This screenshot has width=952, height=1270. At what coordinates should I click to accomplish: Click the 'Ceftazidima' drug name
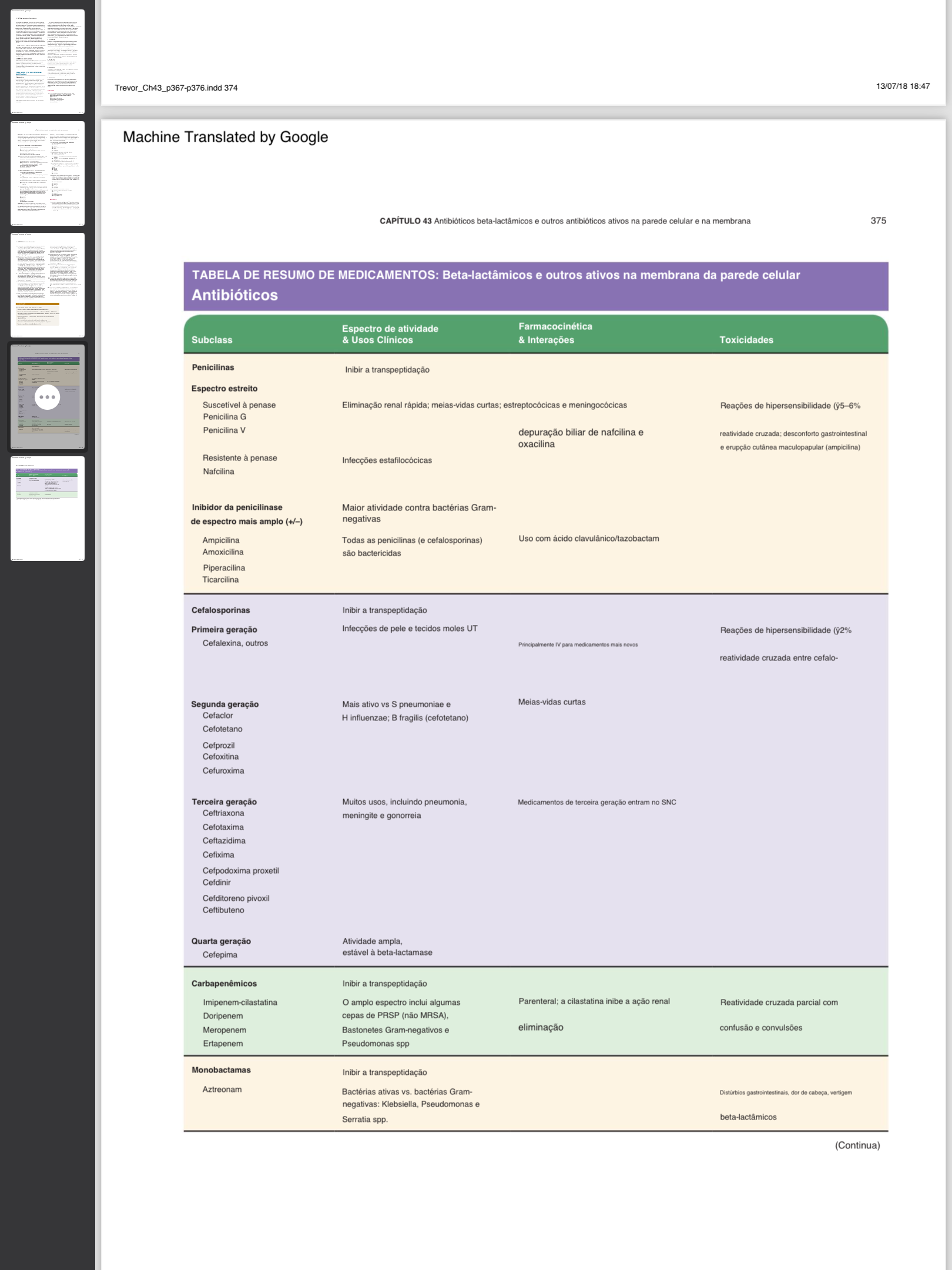(x=224, y=841)
